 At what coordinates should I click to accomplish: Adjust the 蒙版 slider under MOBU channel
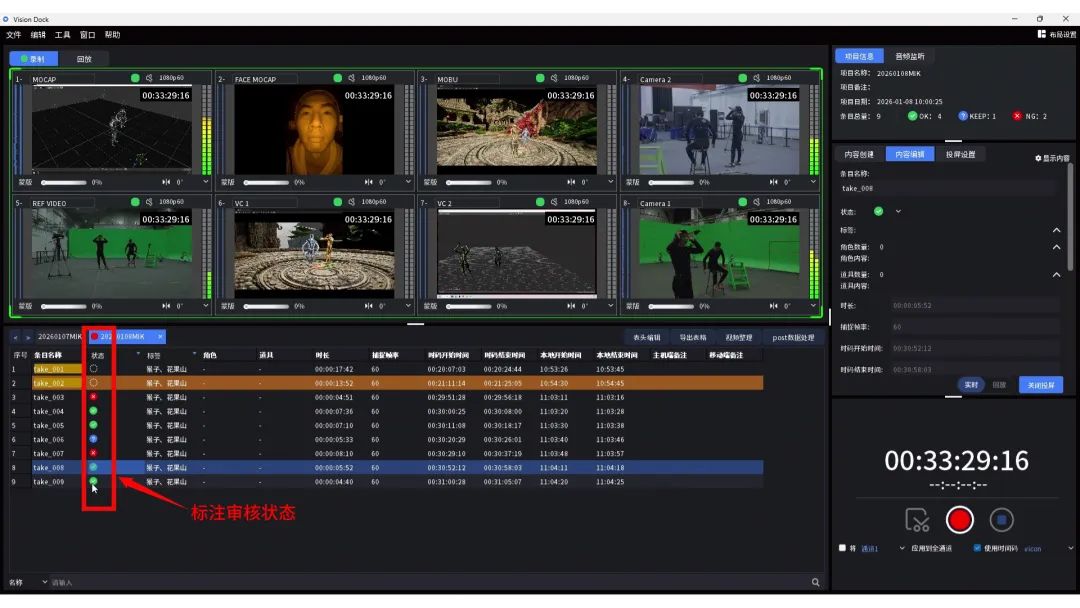(468, 182)
